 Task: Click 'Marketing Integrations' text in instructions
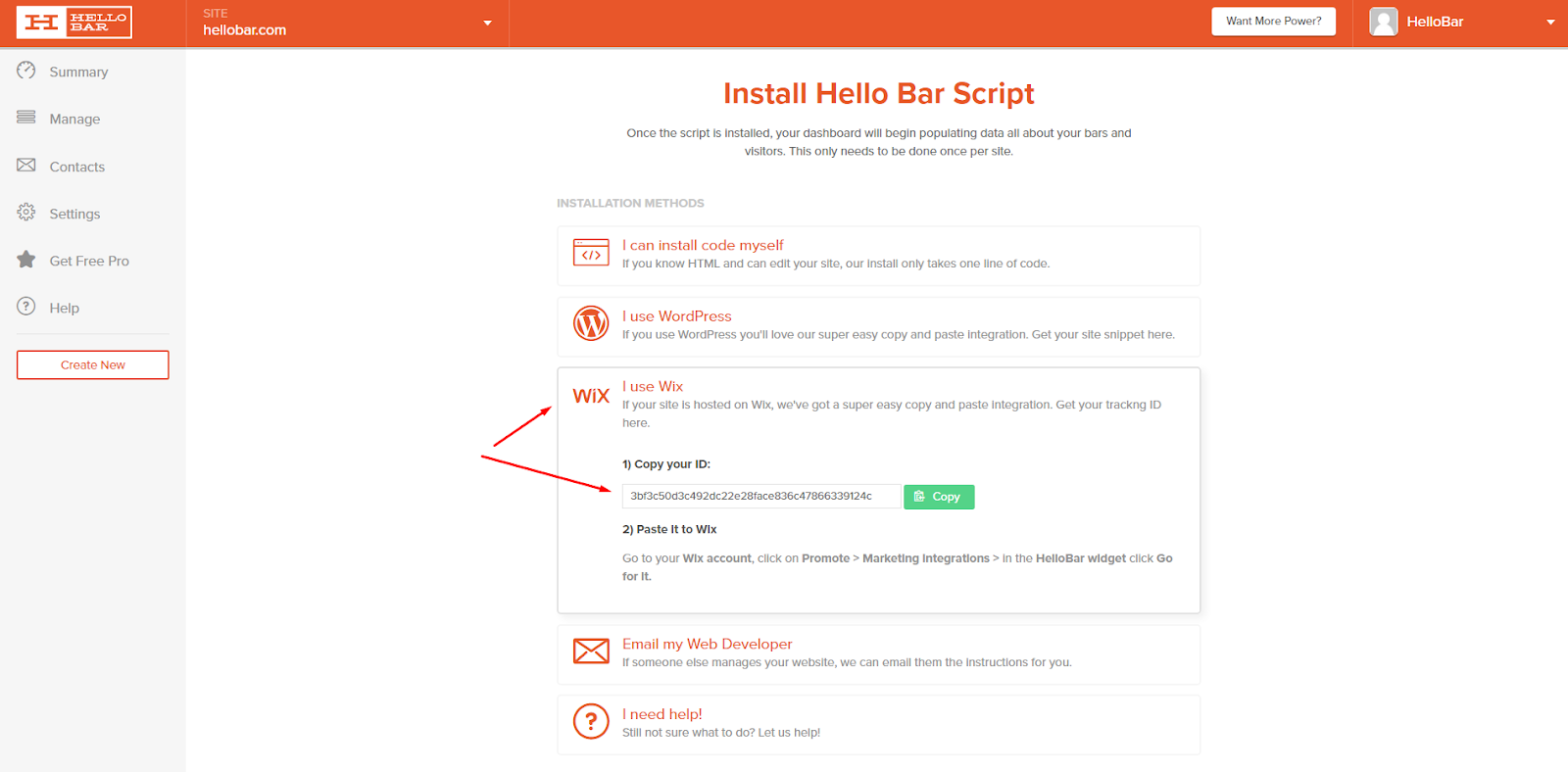[x=926, y=558]
